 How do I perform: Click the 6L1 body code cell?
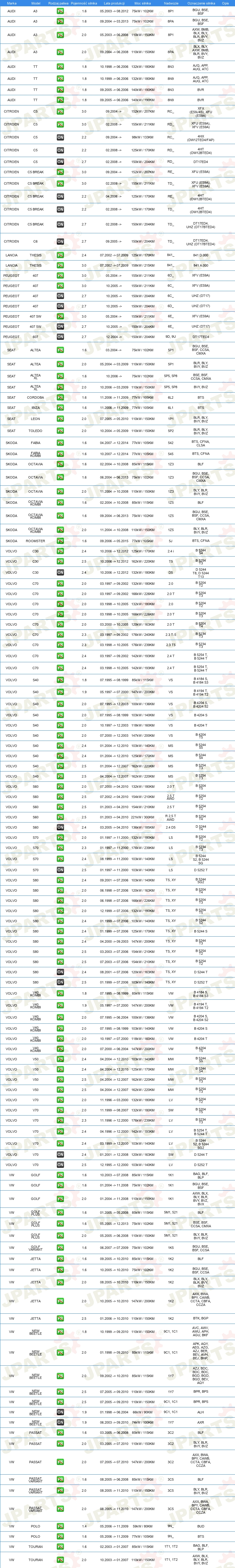coord(171,408)
